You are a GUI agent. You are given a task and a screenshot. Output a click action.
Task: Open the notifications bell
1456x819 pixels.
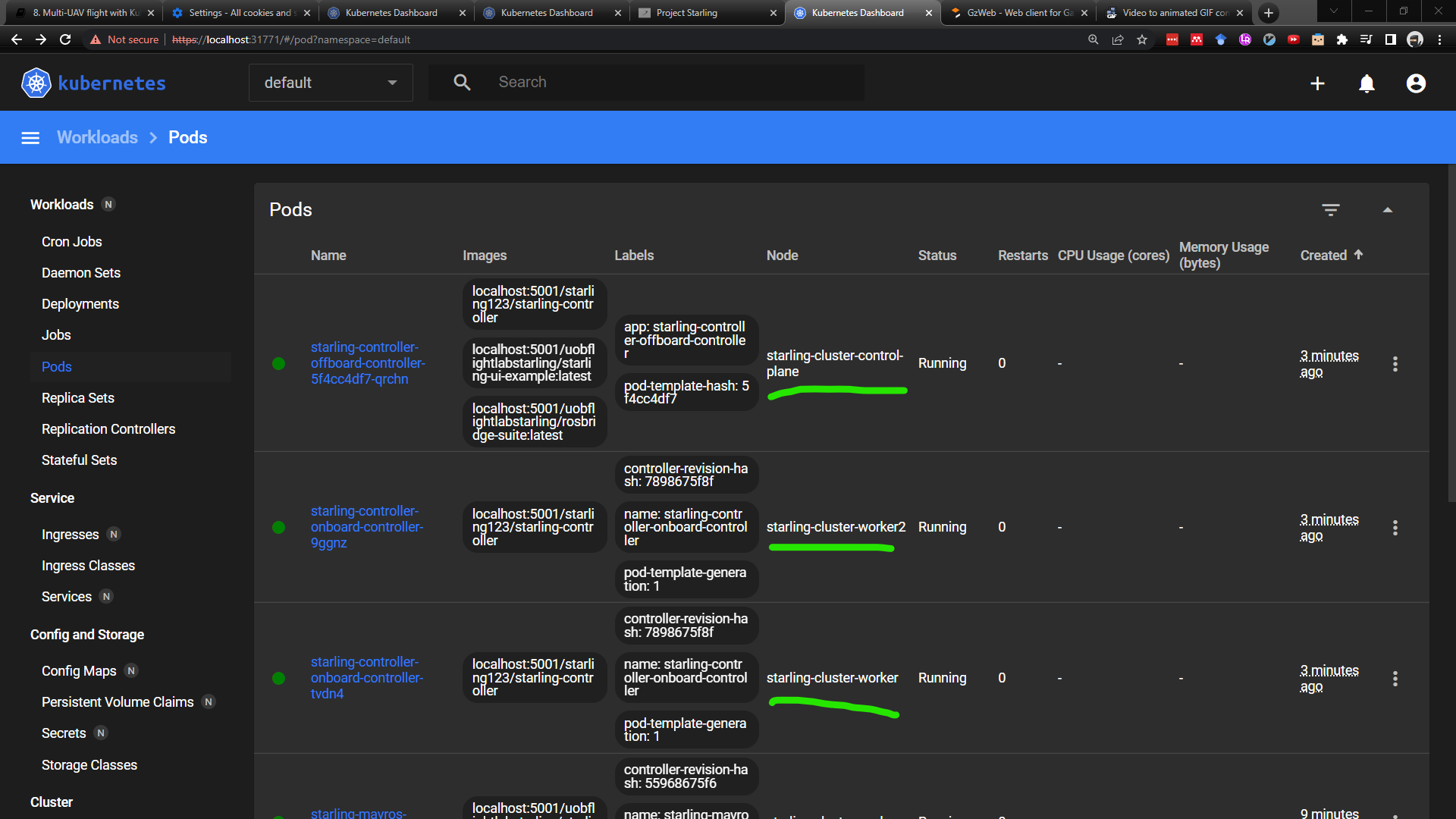point(1367,83)
